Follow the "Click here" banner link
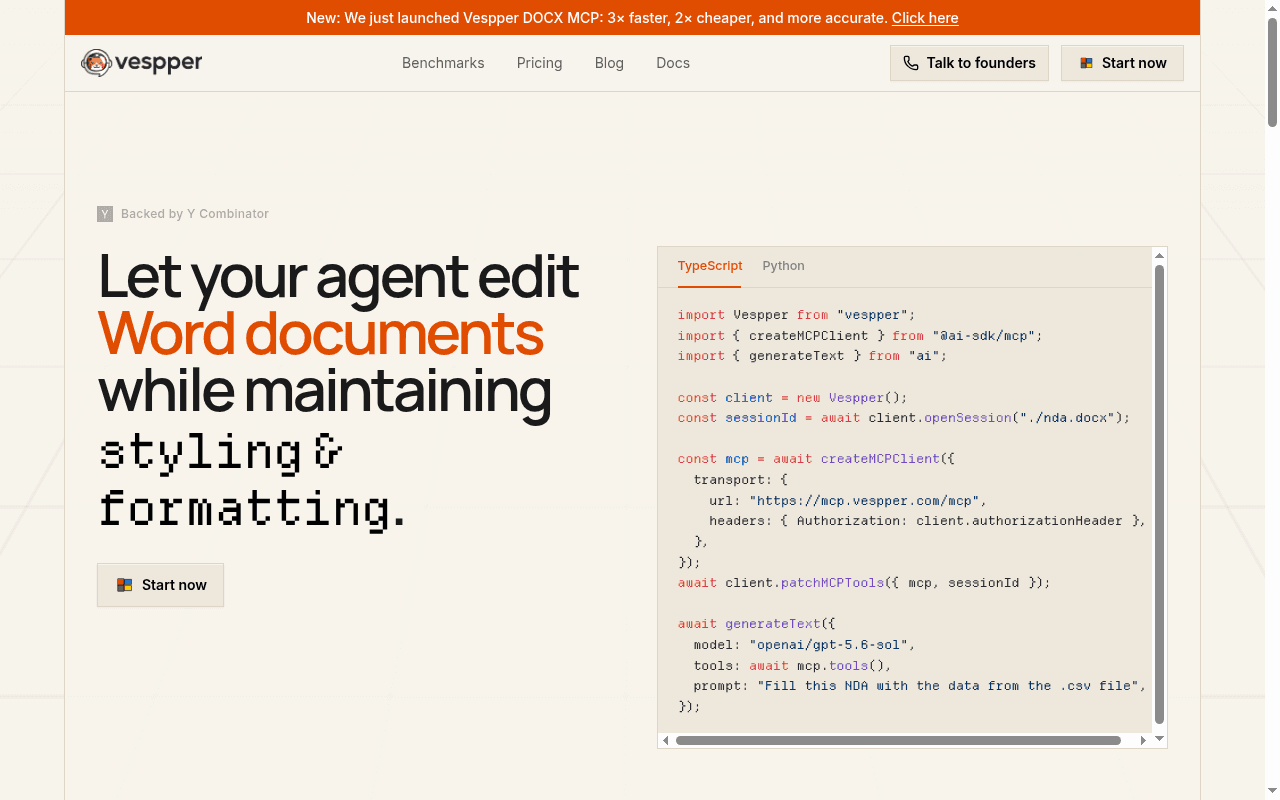Viewport: 1280px width, 800px height. pos(925,18)
